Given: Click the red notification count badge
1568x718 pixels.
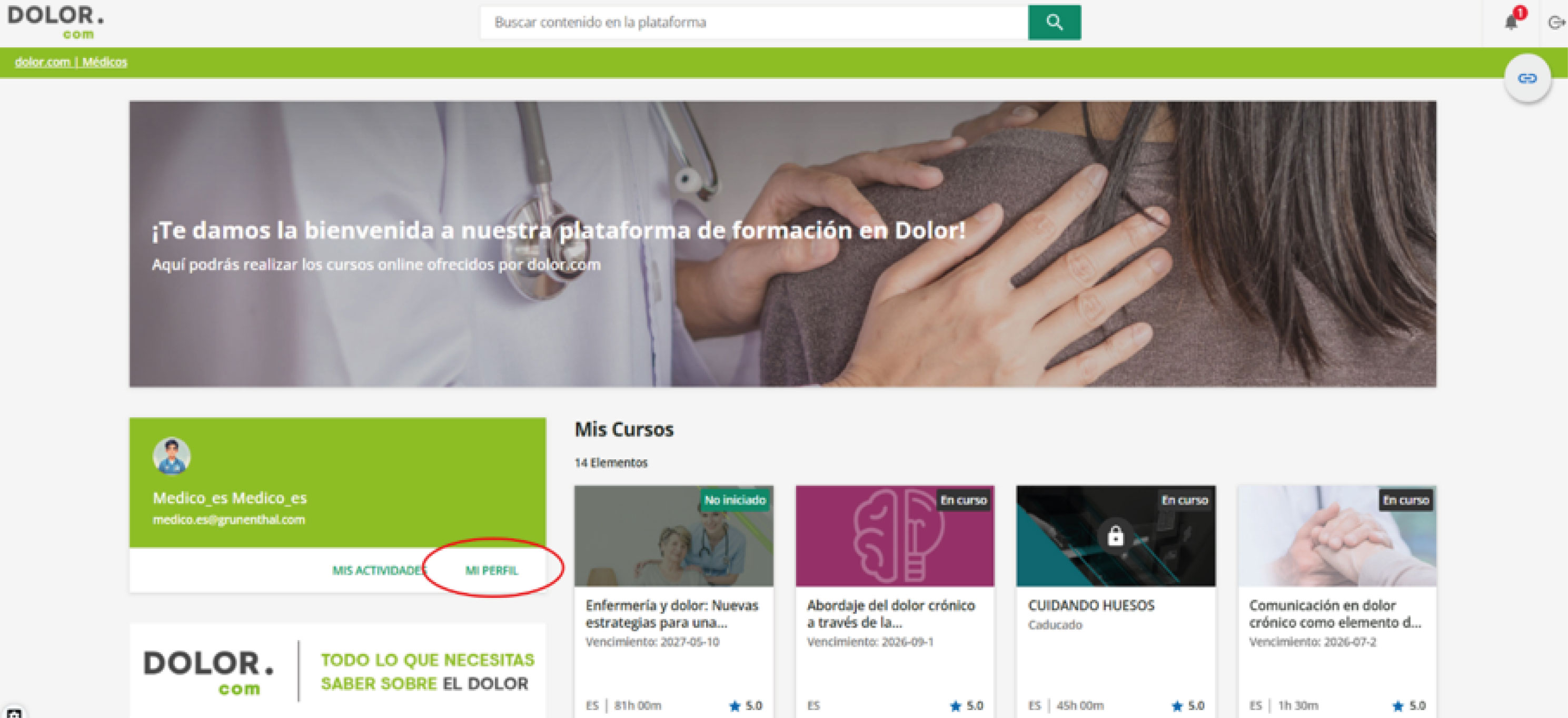Looking at the screenshot, I should [1521, 12].
